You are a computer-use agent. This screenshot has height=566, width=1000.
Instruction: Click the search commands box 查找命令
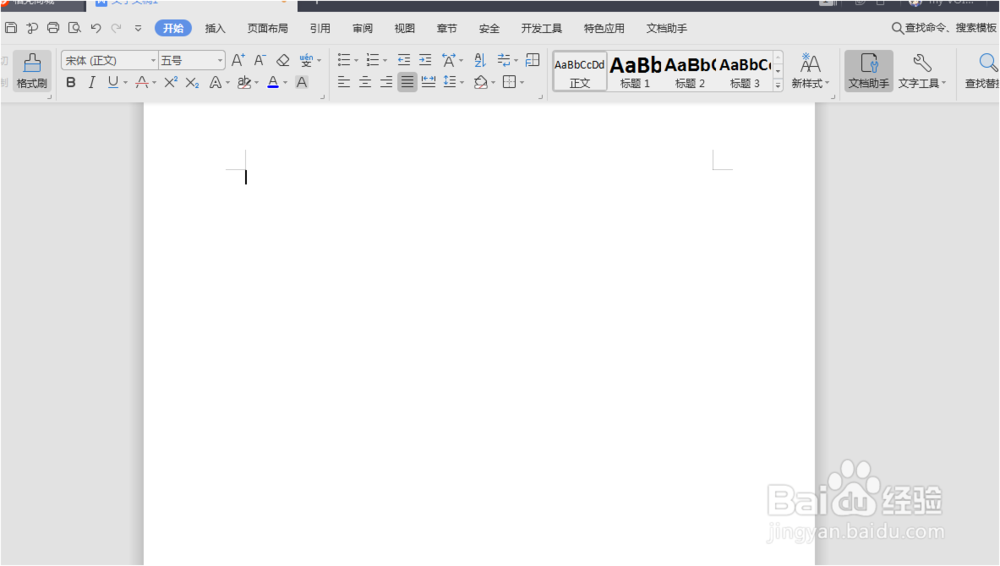pyautogui.click(x=946, y=28)
